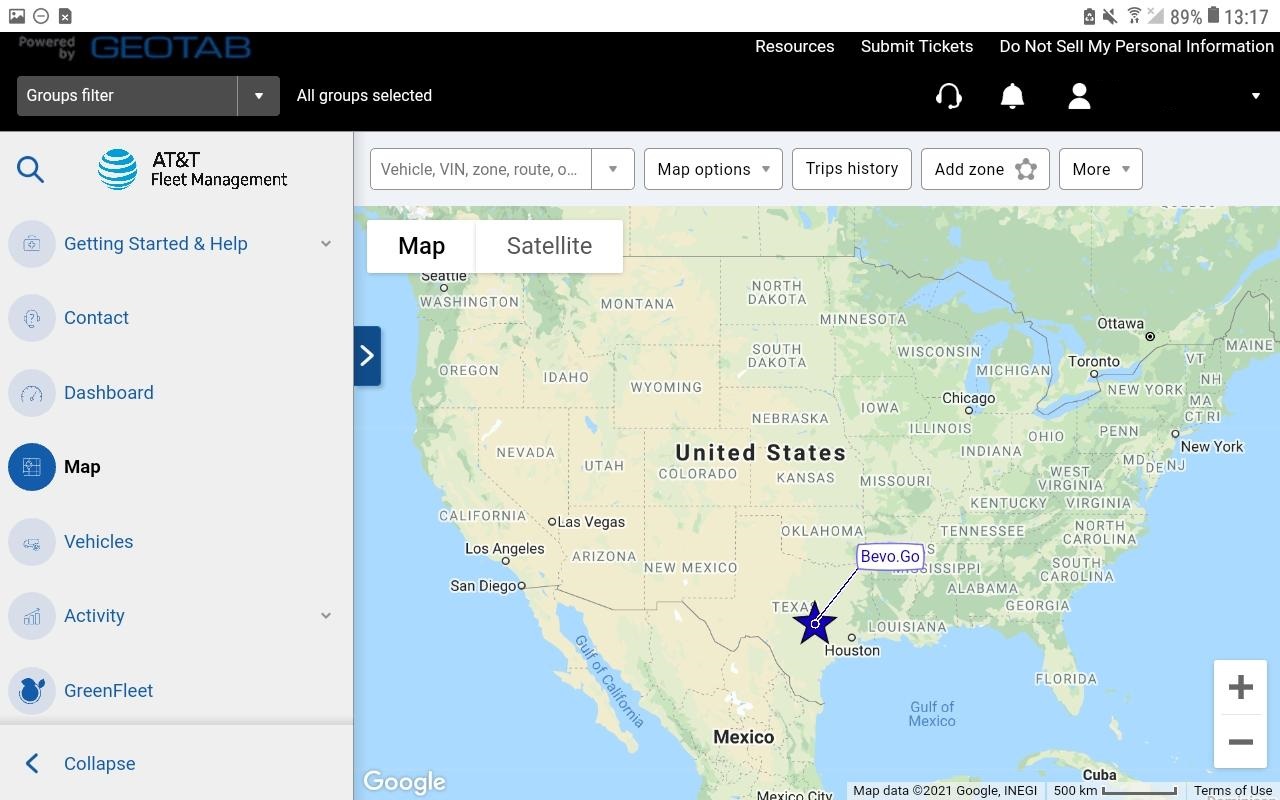Expand the Groups filter dropdown arrow
Image resolution: width=1280 pixels, height=800 pixels.
coord(258,96)
